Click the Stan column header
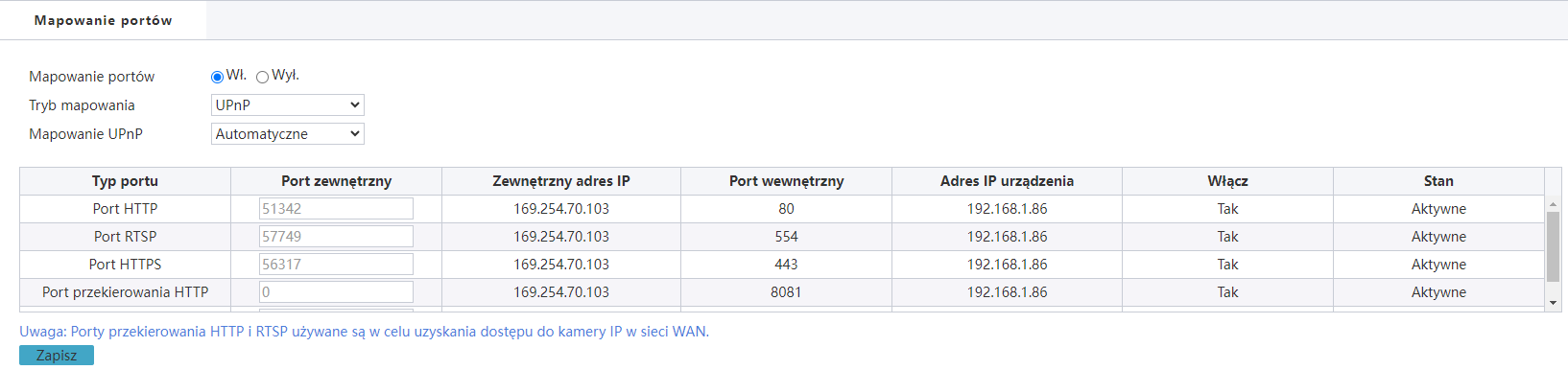This screenshot has height=370, width=1568. coord(1438,181)
